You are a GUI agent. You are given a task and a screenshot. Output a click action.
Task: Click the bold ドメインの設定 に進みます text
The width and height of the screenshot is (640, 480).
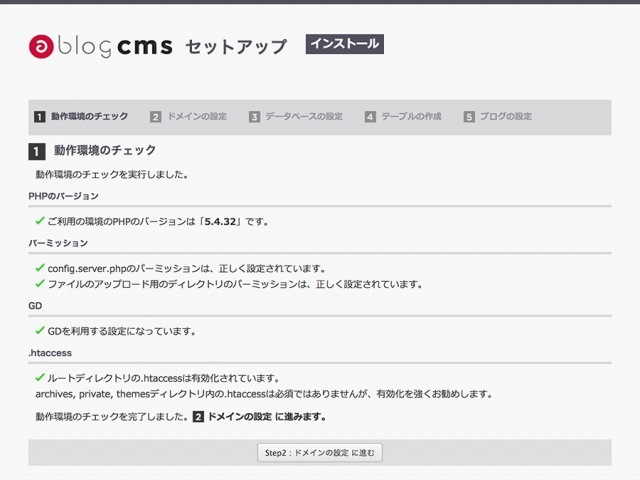[x=266, y=417]
